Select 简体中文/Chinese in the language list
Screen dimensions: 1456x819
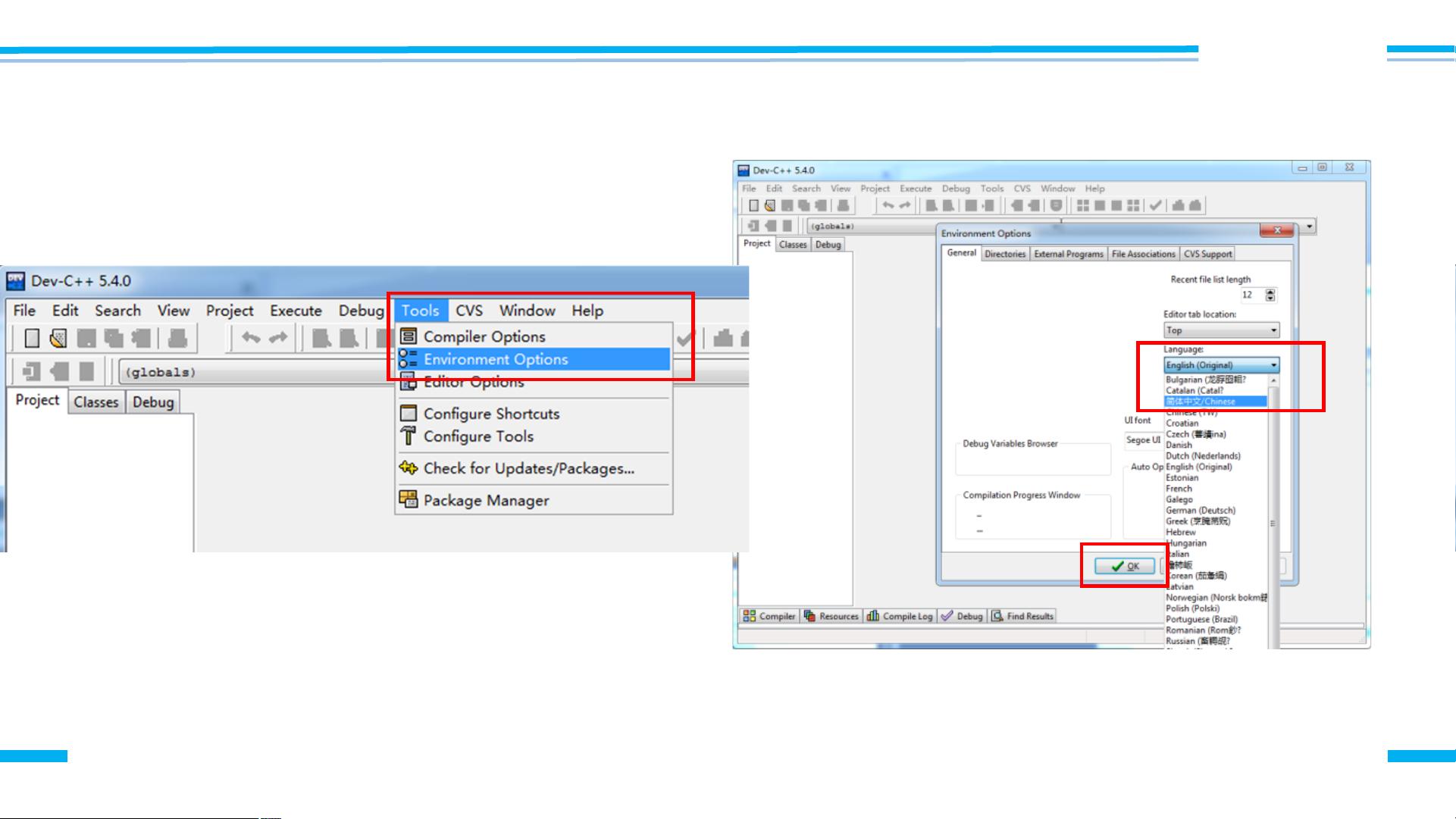(x=1216, y=402)
